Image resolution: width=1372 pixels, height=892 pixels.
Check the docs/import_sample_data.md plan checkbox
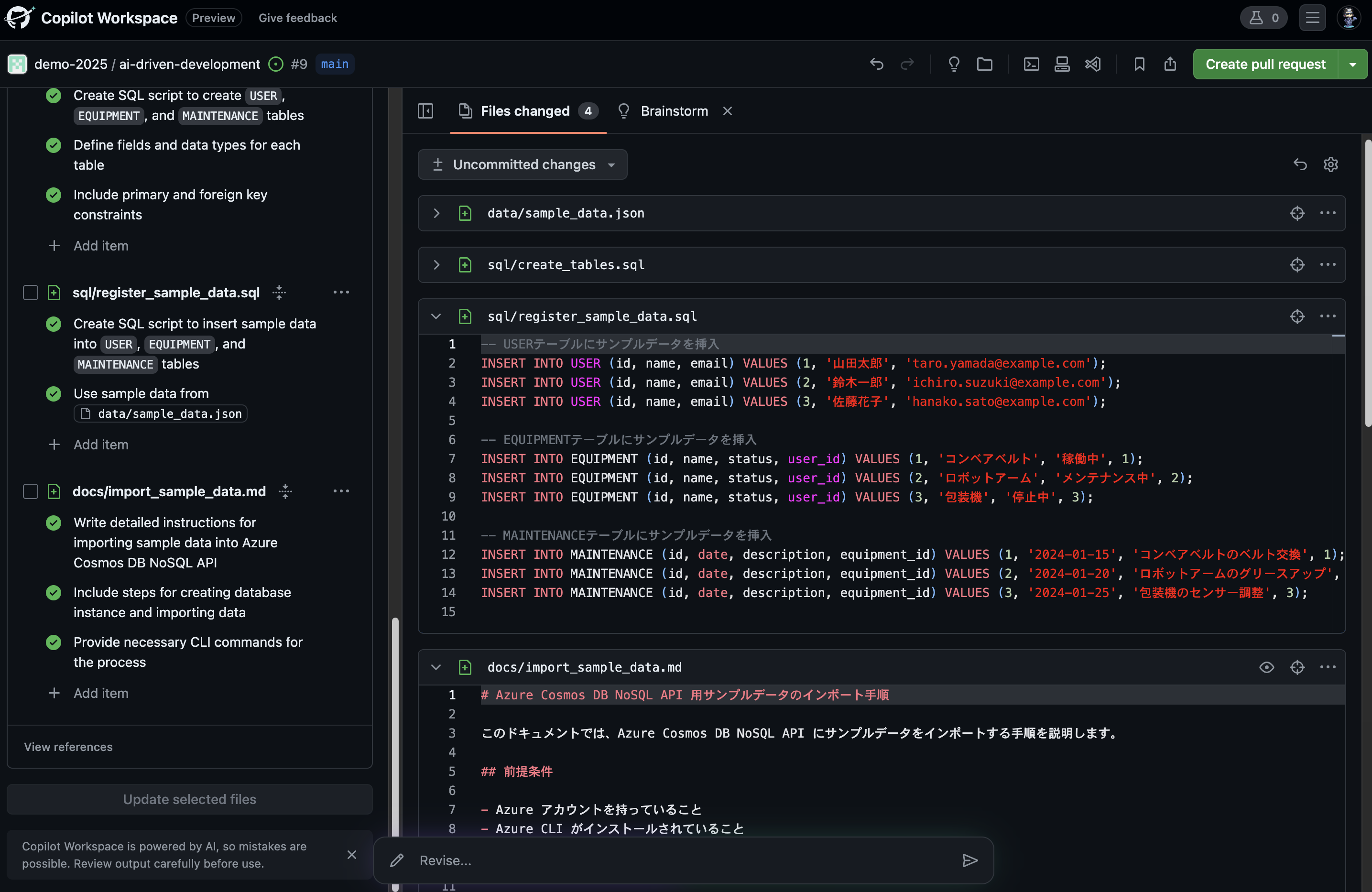(x=31, y=492)
